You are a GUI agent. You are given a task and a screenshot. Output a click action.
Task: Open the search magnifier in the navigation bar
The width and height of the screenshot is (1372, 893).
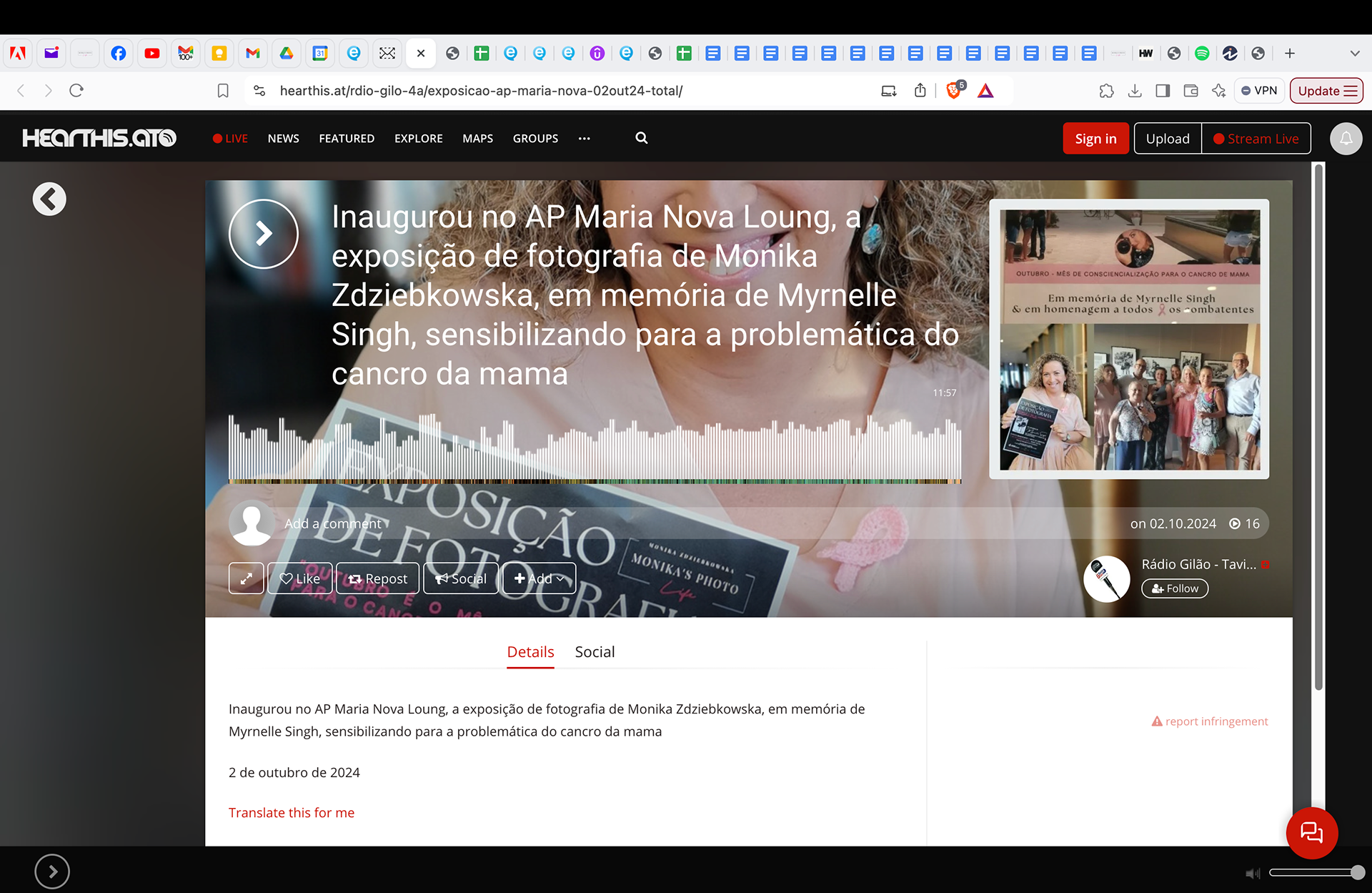point(642,138)
